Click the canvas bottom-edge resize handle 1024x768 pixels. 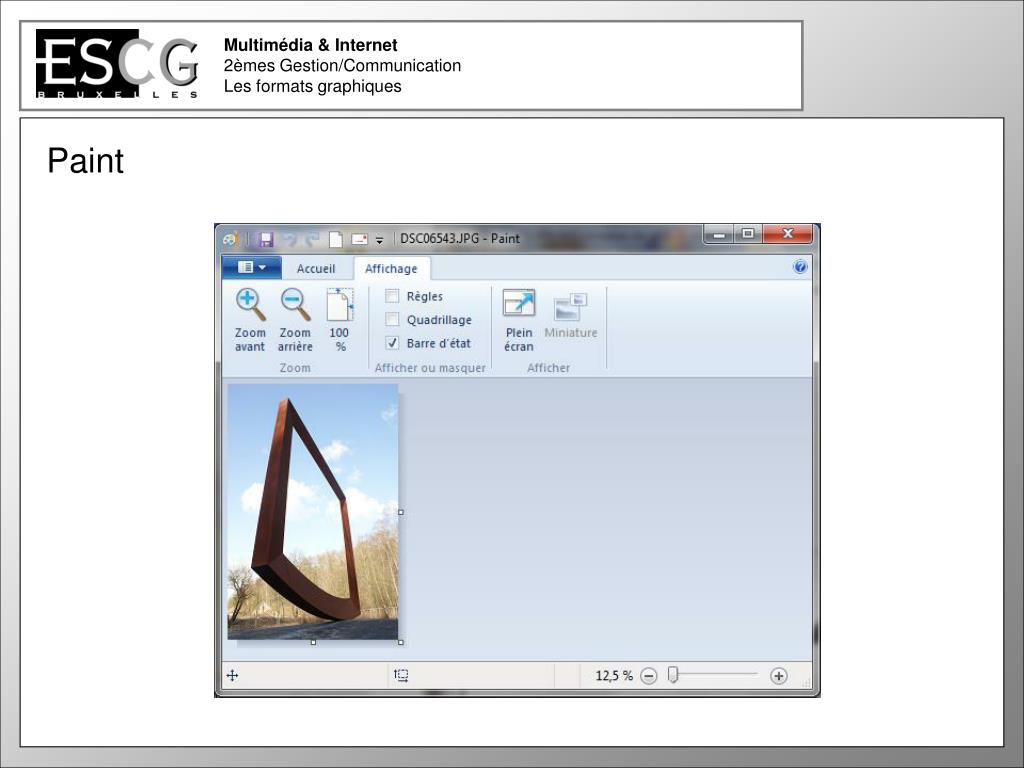[x=313, y=643]
